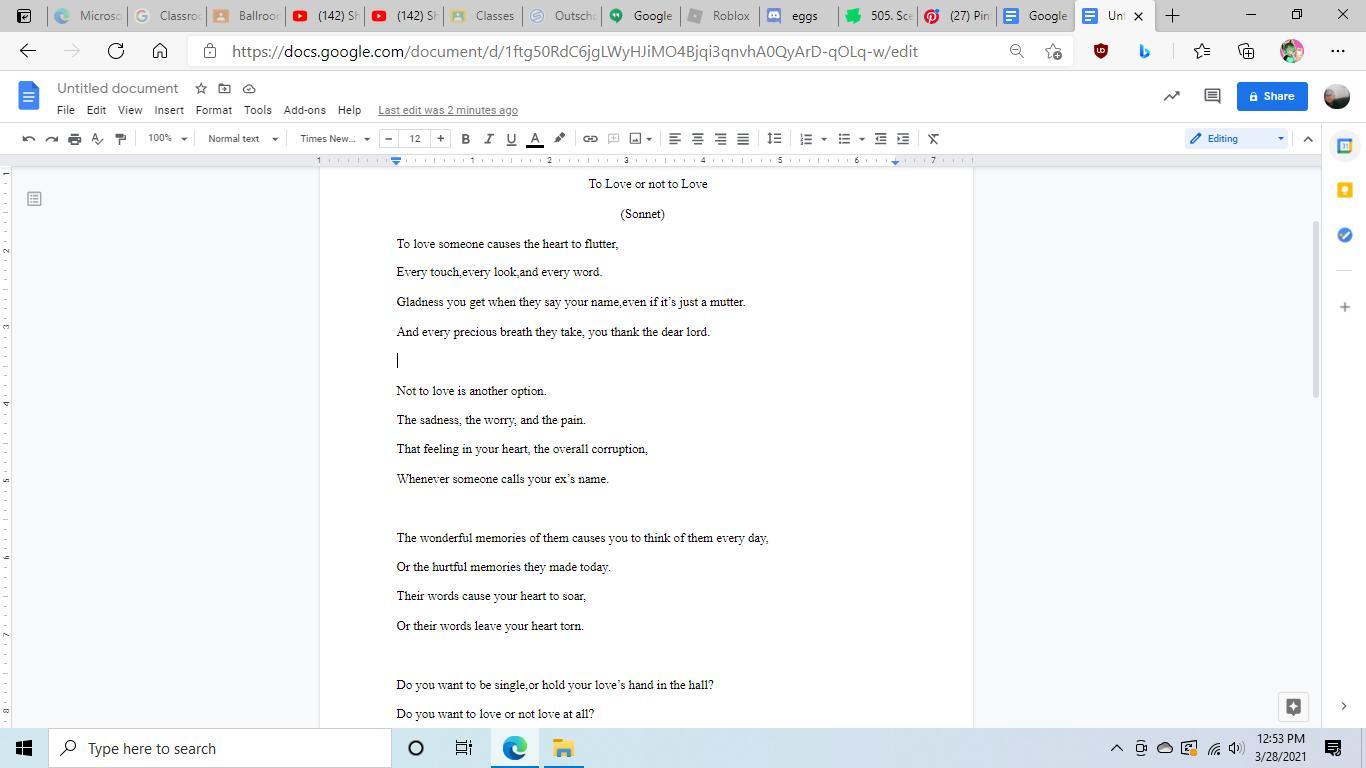1366x768 pixels.
Task: Print the document via printer icon
Action: (x=75, y=139)
